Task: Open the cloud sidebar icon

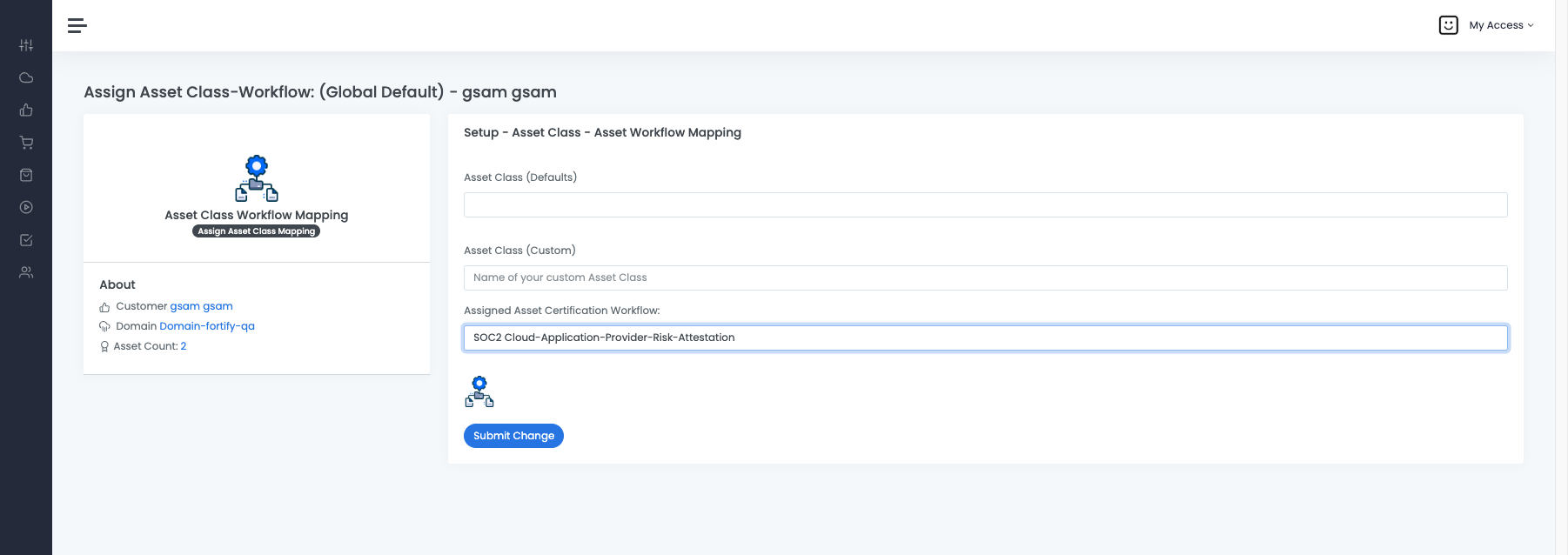Action: pyautogui.click(x=26, y=77)
